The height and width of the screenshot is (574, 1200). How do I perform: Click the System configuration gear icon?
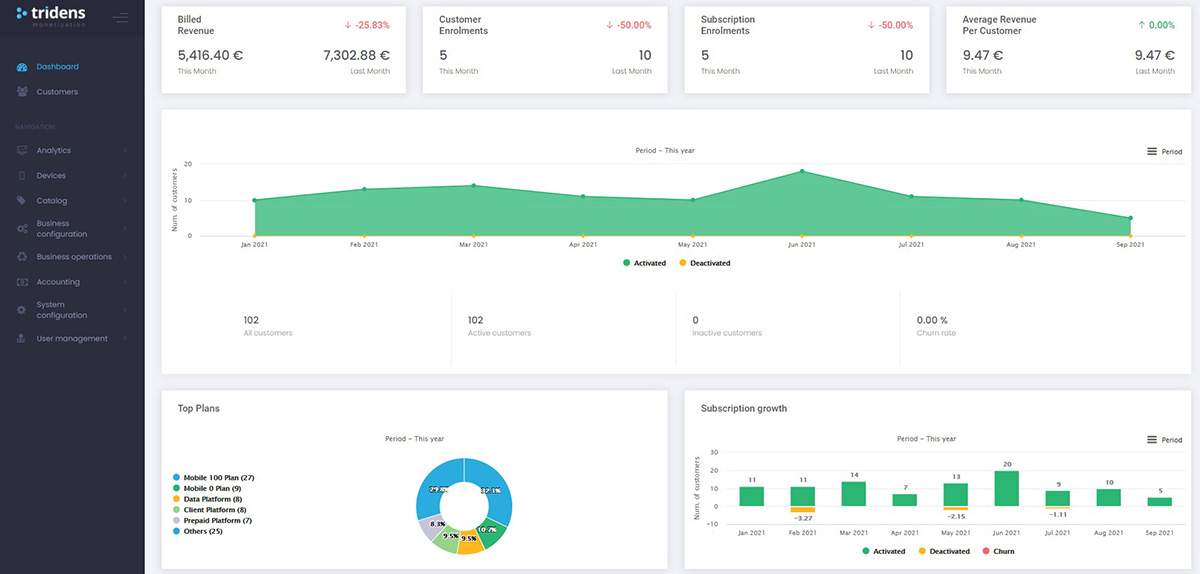(22, 310)
